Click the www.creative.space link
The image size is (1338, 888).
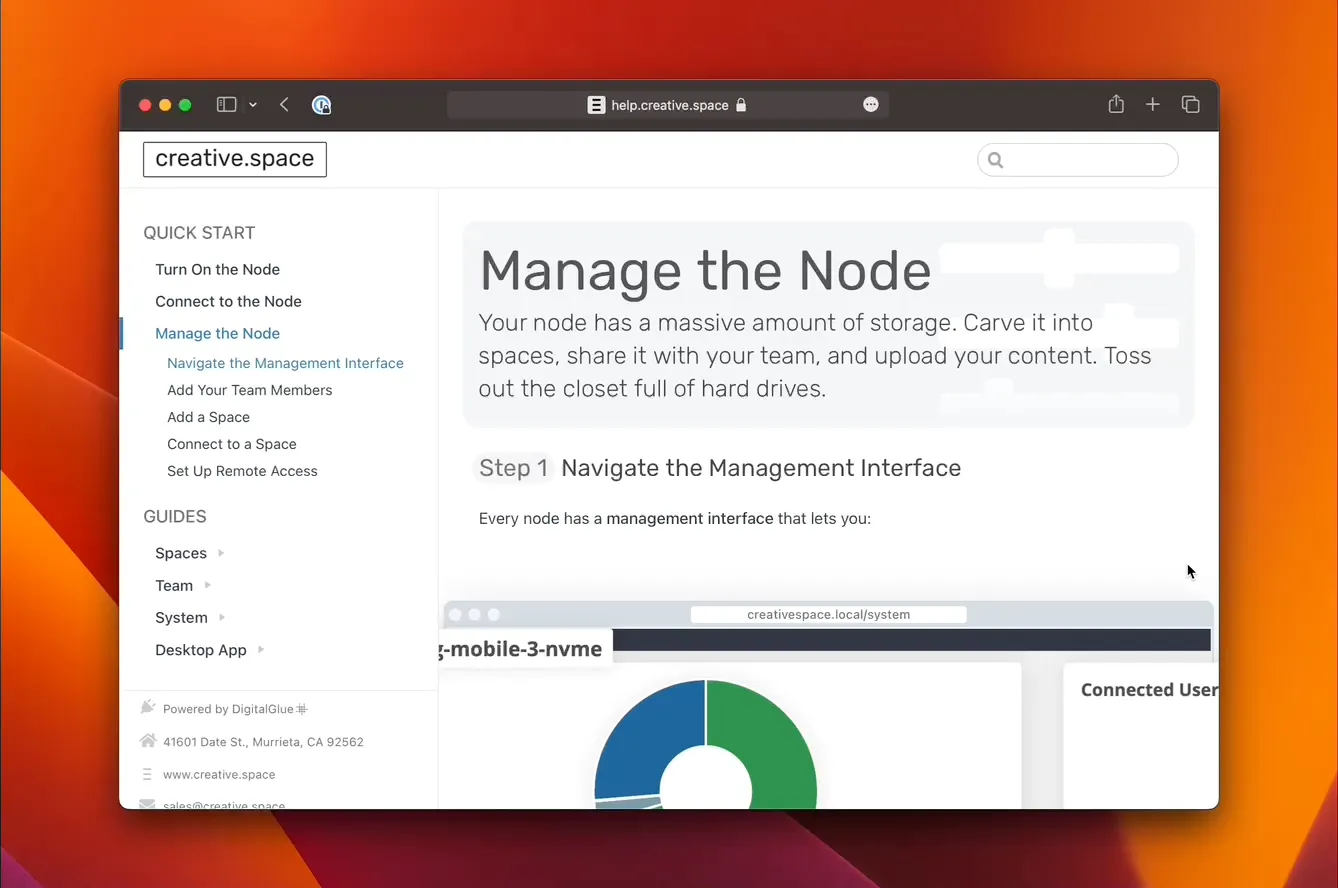pos(219,774)
